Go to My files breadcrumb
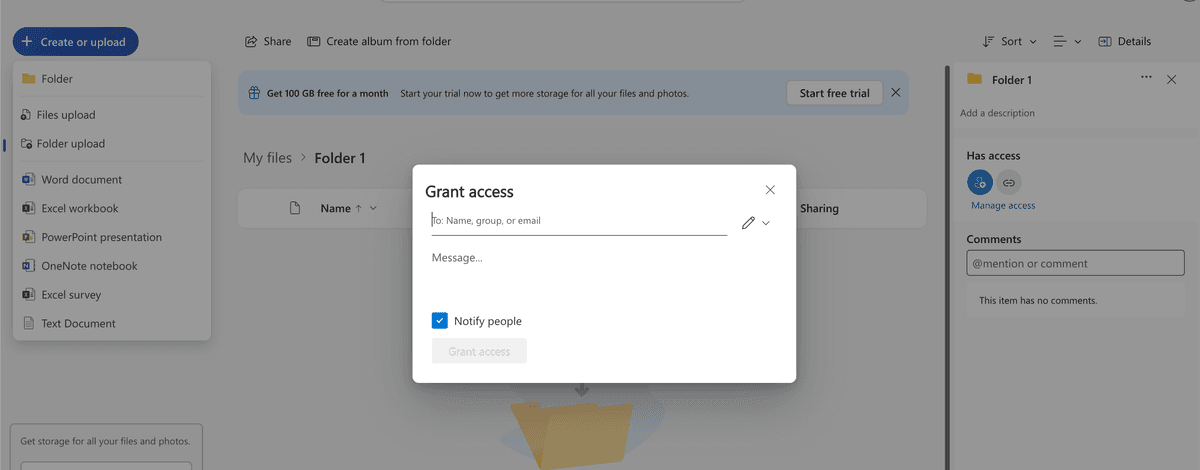The width and height of the screenshot is (1200, 470). pyautogui.click(x=268, y=158)
